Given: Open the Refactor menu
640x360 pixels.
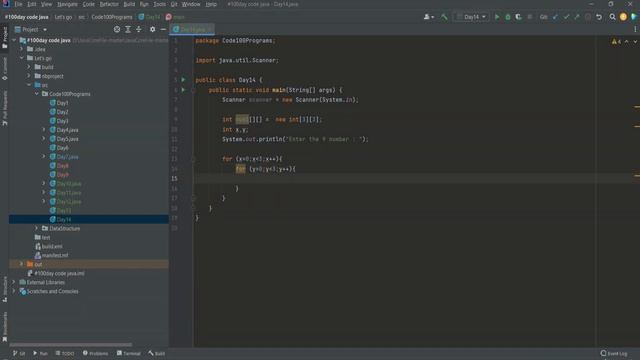Looking at the screenshot, I should (x=109, y=4).
